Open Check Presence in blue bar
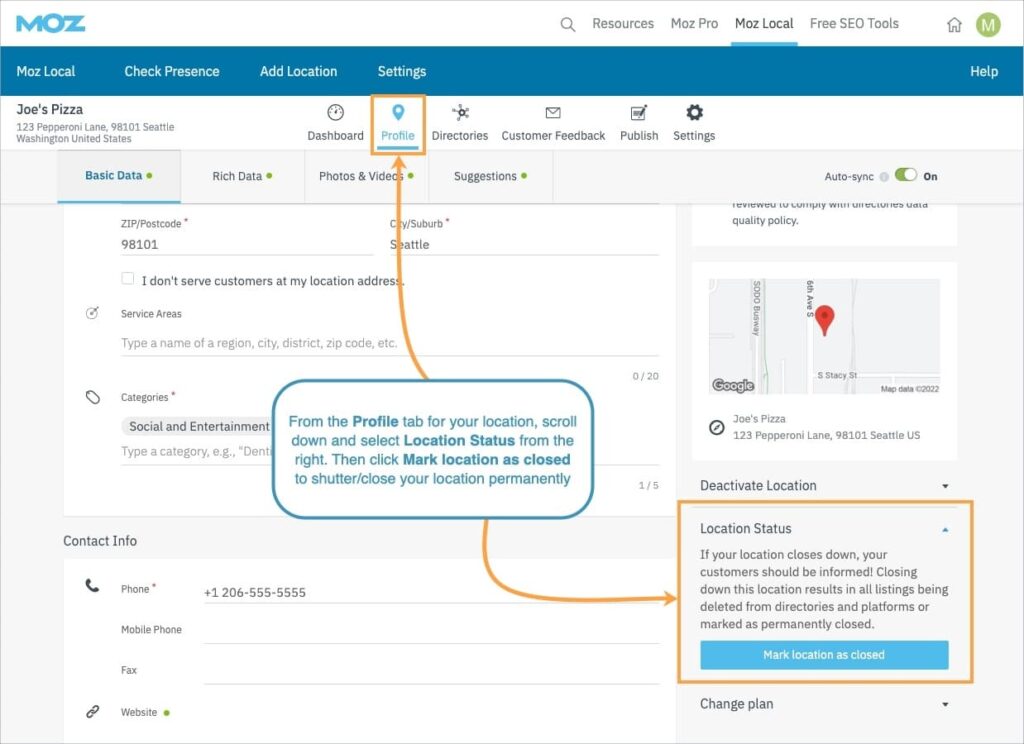 pos(172,71)
